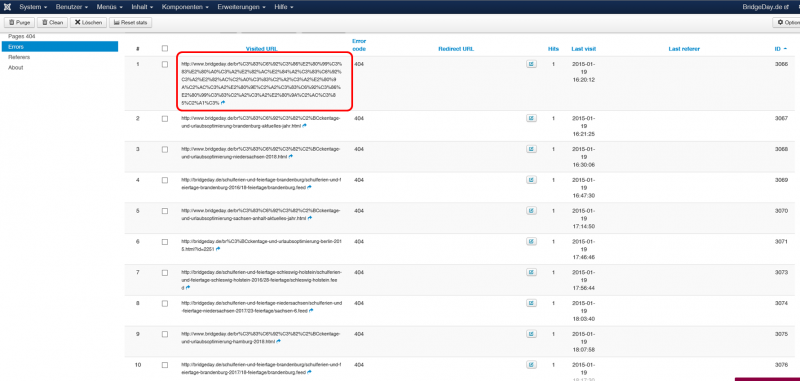Open external link arrow after hamburg-2018.html URL
This screenshot has height=381, width=800.
(279, 341)
